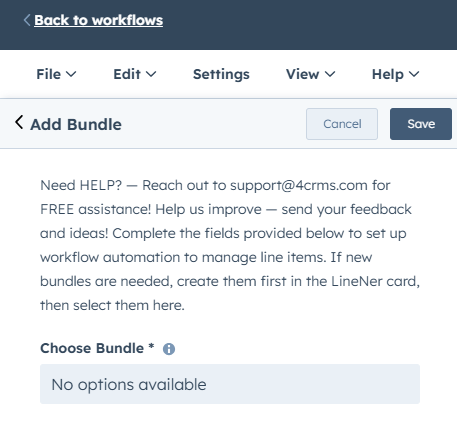
Task: Open the Settings menu item
Action: click(x=221, y=74)
